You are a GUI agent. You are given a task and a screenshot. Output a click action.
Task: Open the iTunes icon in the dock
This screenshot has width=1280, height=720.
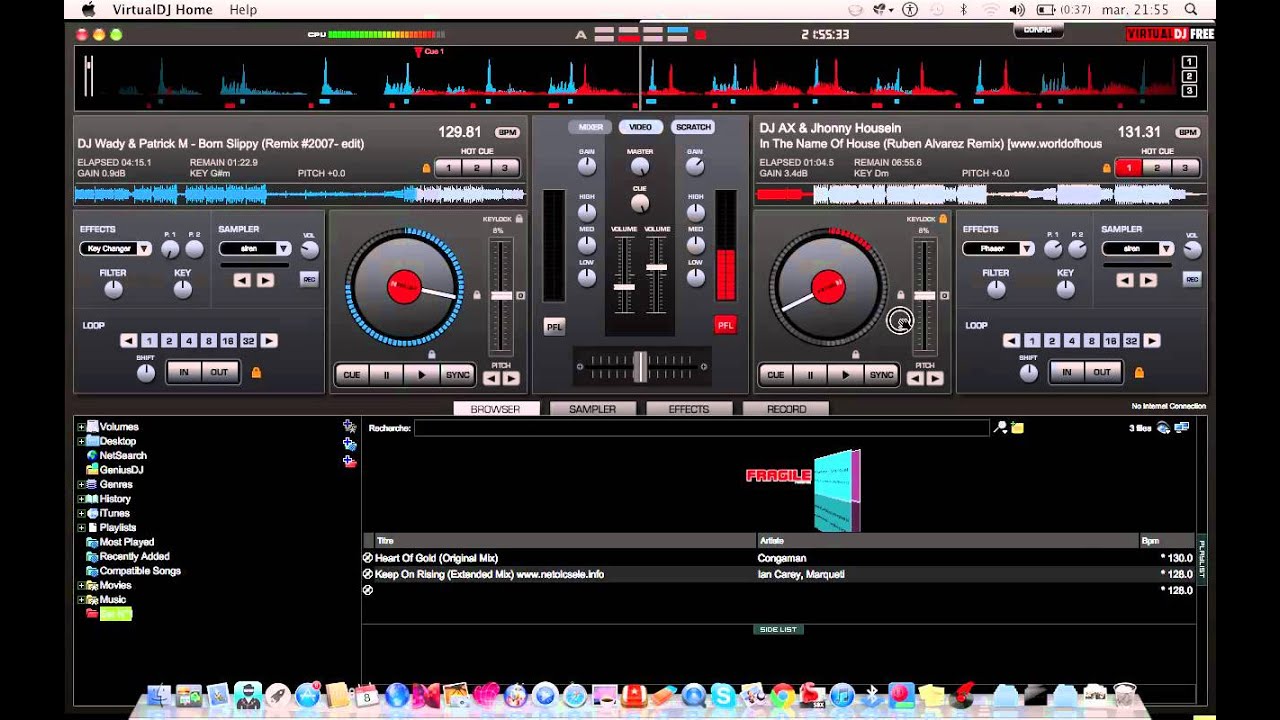[x=842, y=694]
